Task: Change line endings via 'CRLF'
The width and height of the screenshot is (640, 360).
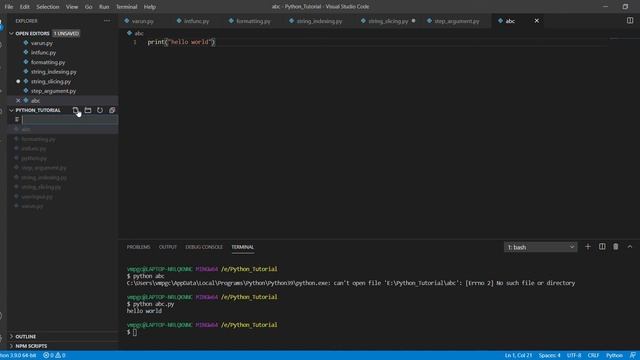Action: tap(593, 356)
